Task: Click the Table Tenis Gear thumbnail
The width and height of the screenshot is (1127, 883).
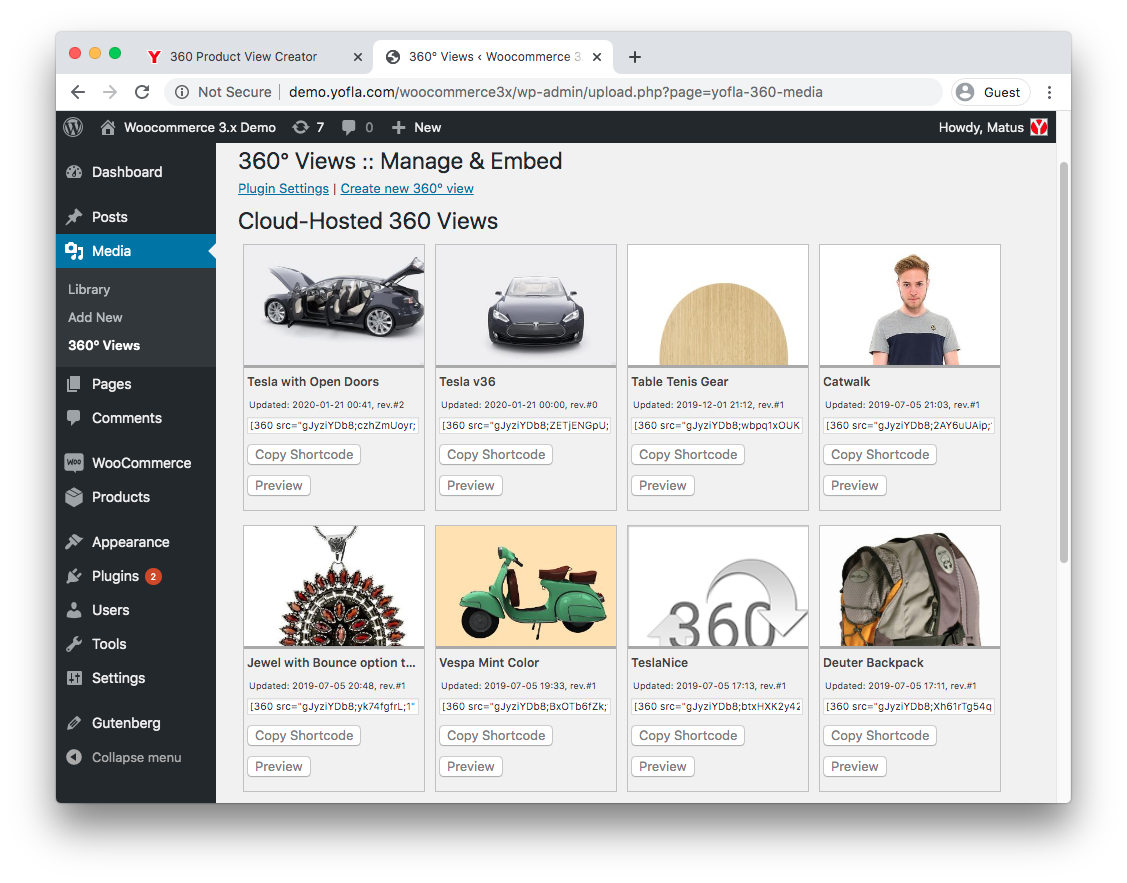Action: pos(718,305)
